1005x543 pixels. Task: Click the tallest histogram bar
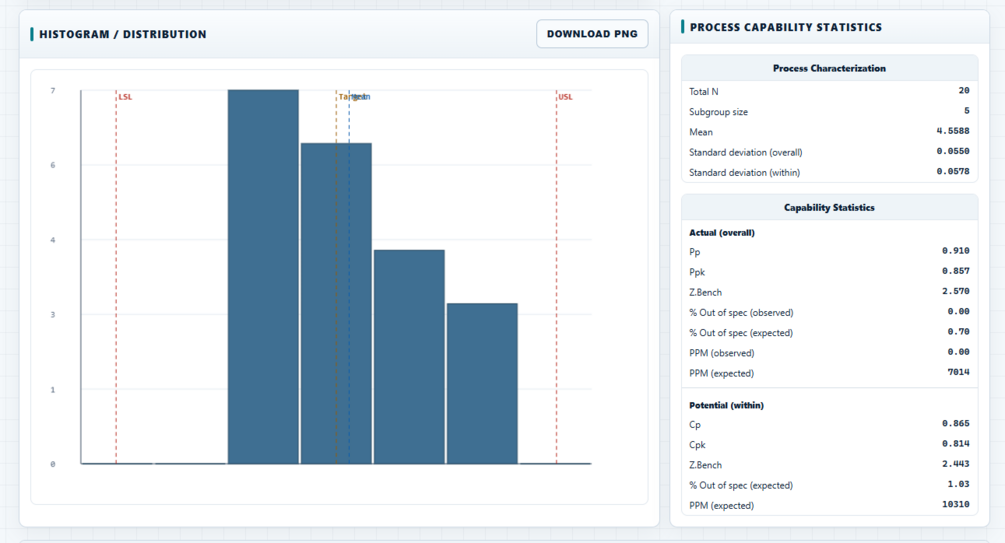tap(263, 276)
